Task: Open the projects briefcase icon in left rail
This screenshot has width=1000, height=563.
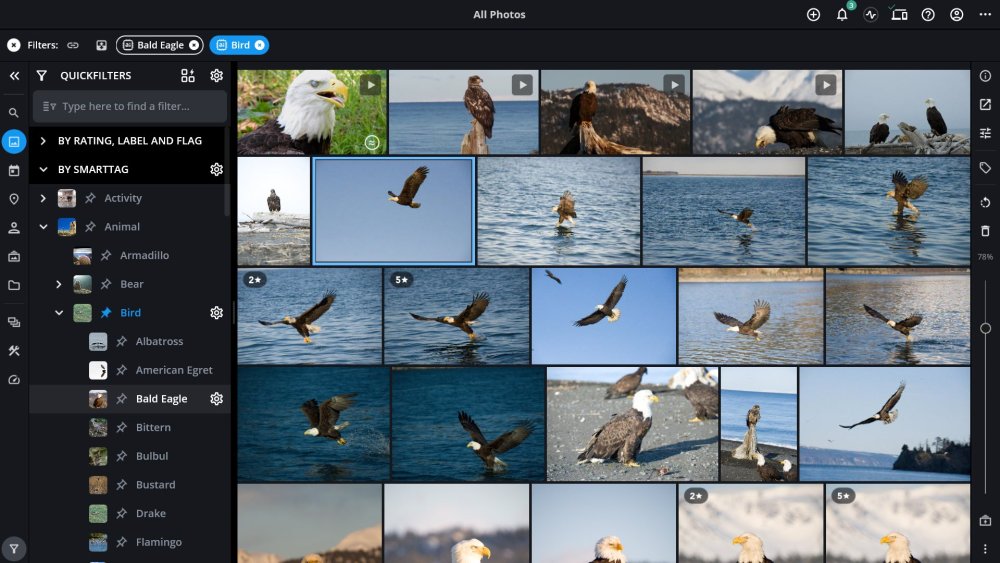Action: coord(14,257)
